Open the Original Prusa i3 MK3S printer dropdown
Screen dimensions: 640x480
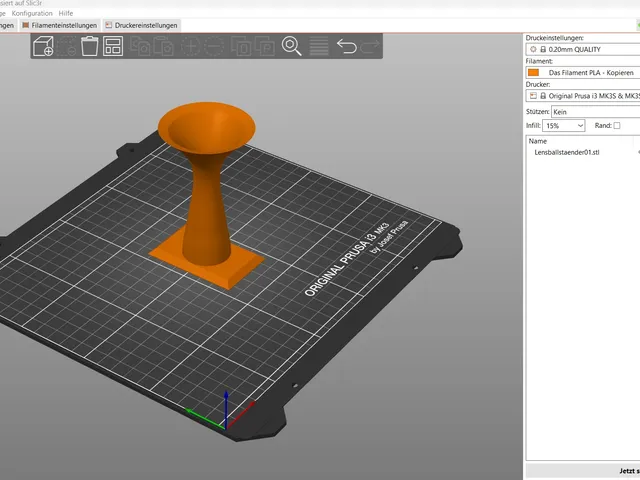coord(583,96)
